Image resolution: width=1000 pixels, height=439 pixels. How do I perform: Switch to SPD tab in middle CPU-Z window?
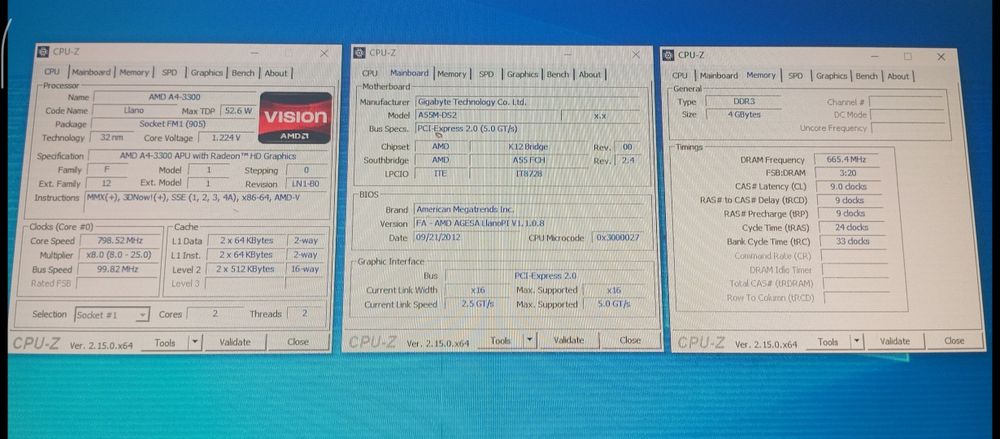(486, 74)
